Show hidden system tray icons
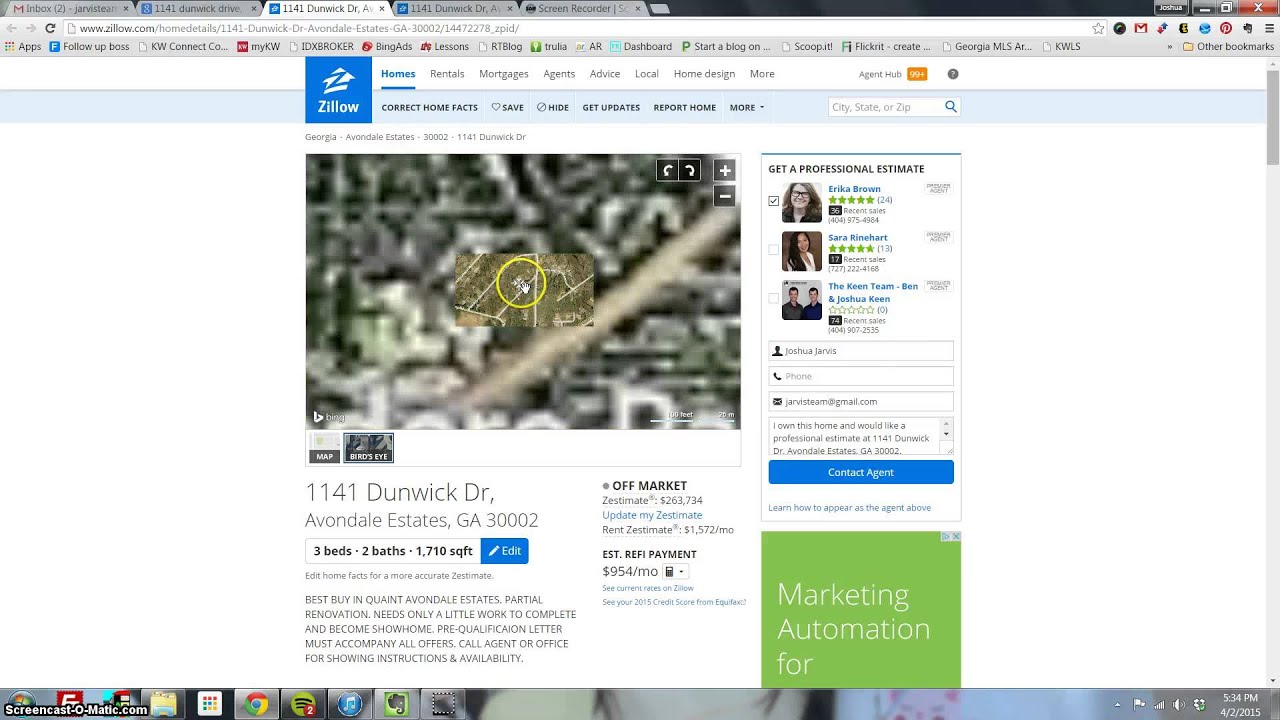This screenshot has width=1280, height=720. [1117, 704]
